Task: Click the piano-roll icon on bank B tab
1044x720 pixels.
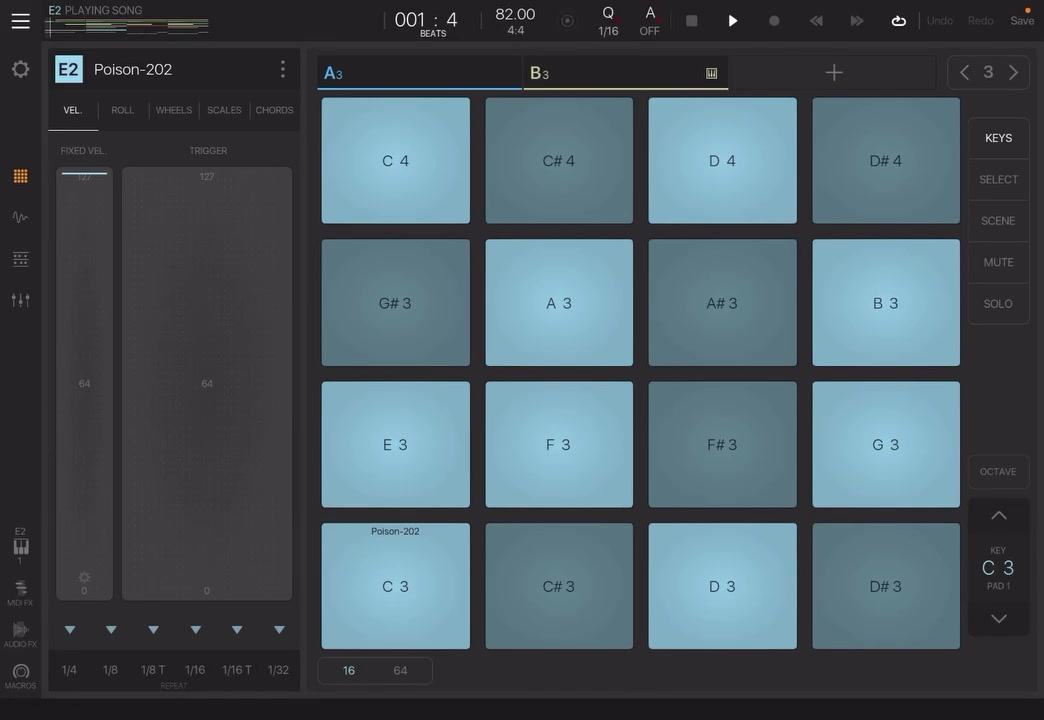Action: point(712,73)
